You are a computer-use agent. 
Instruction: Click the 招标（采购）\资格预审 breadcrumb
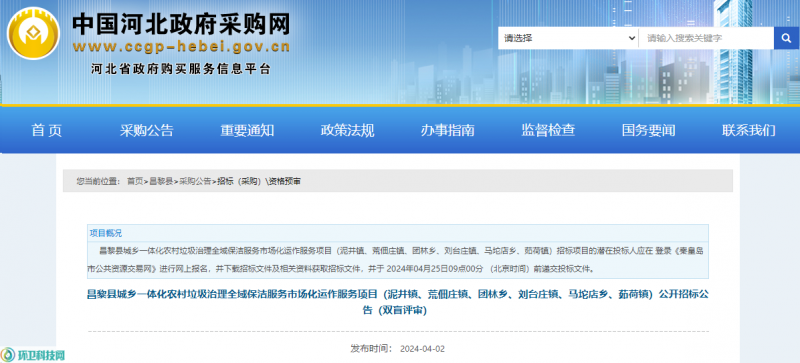click(x=259, y=181)
